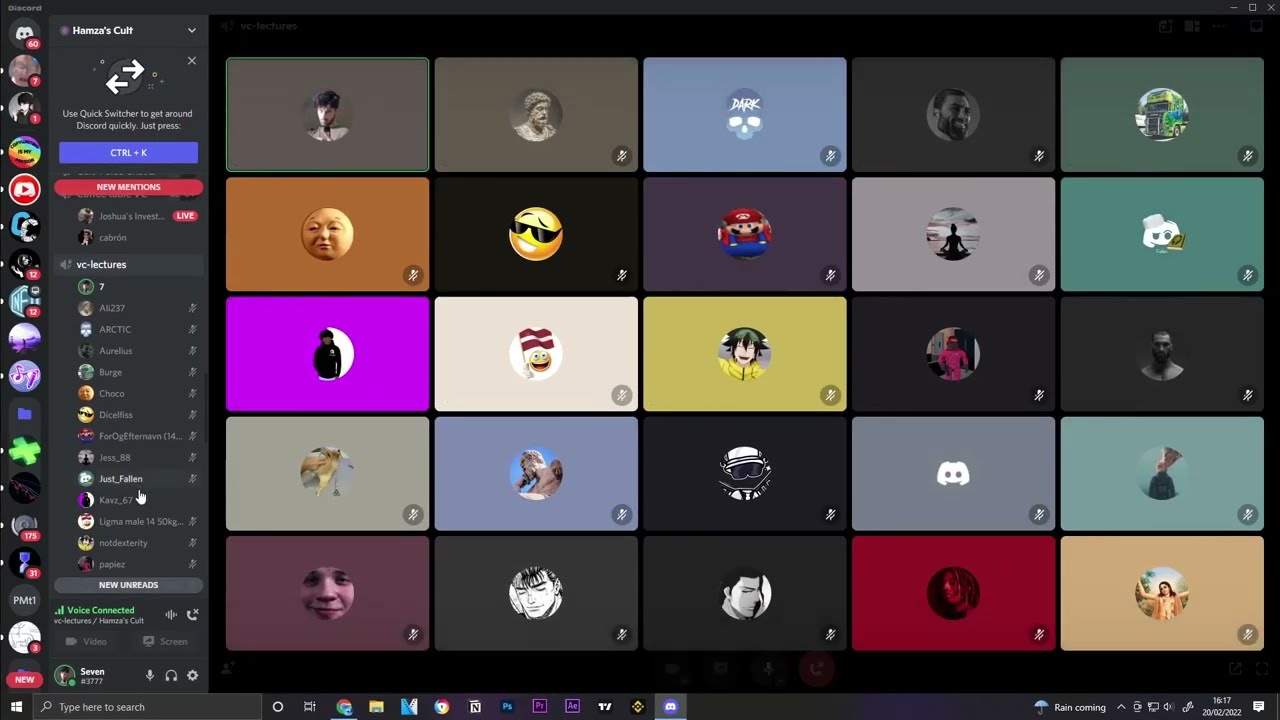Screen dimensions: 1280x720
Task: Turn on camera with Video button
Action: (x=86, y=641)
